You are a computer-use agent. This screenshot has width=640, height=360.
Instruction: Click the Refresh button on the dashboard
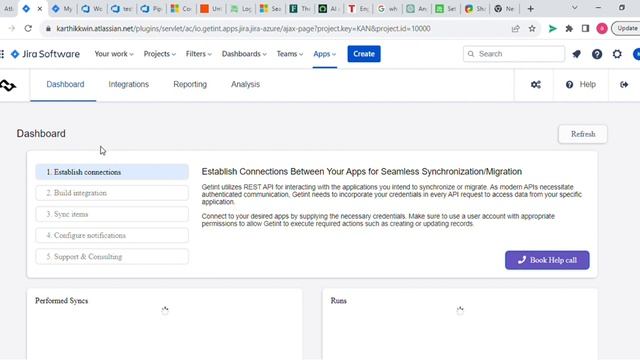(582, 134)
